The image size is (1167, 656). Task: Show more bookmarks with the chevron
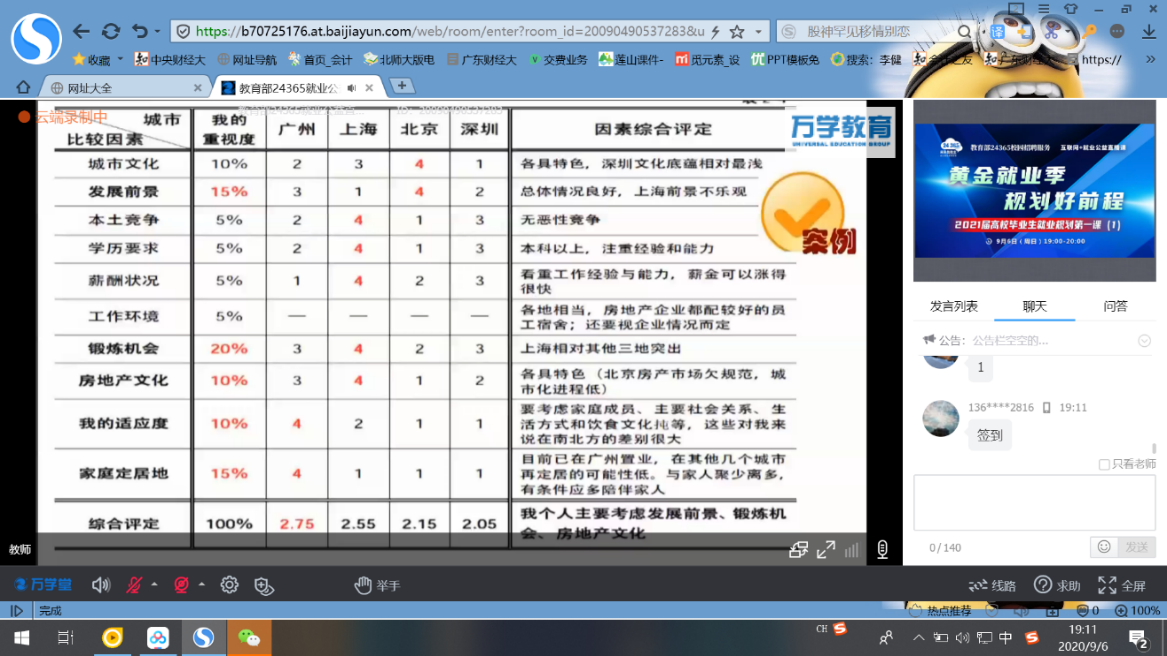[x=1151, y=60]
